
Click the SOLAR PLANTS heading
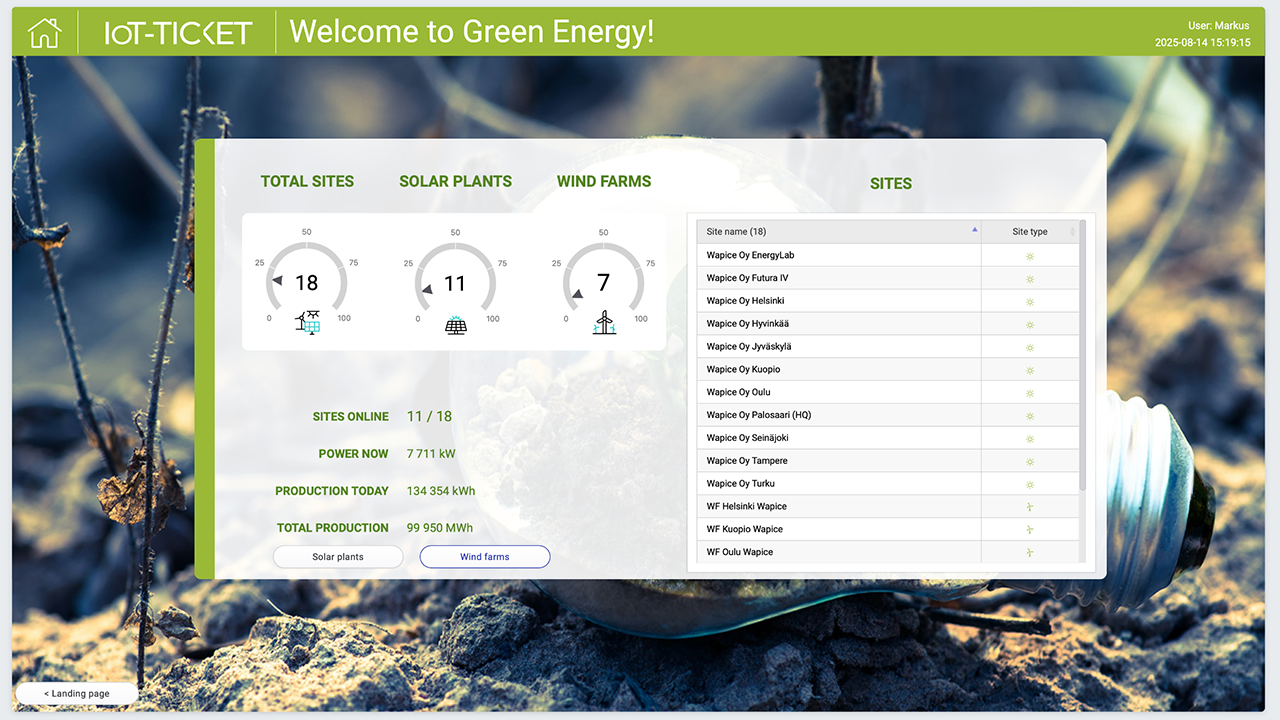point(455,182)
